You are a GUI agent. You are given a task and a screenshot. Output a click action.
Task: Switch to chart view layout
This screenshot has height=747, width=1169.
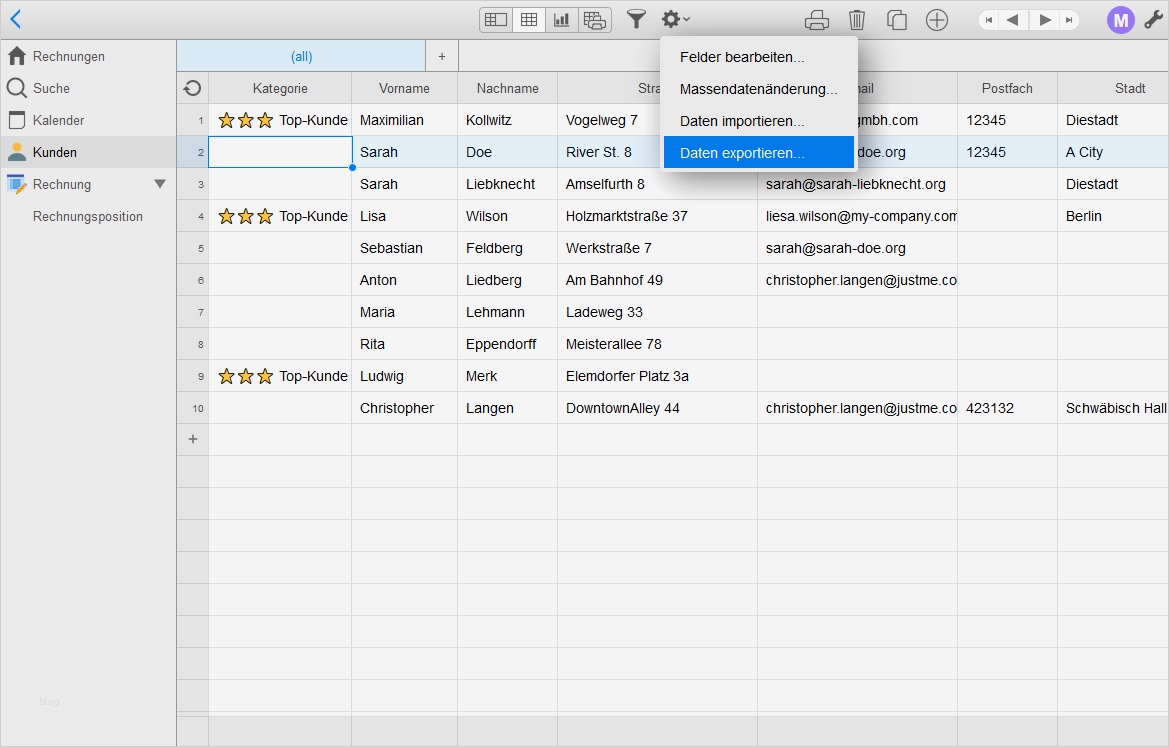point(562,20)
